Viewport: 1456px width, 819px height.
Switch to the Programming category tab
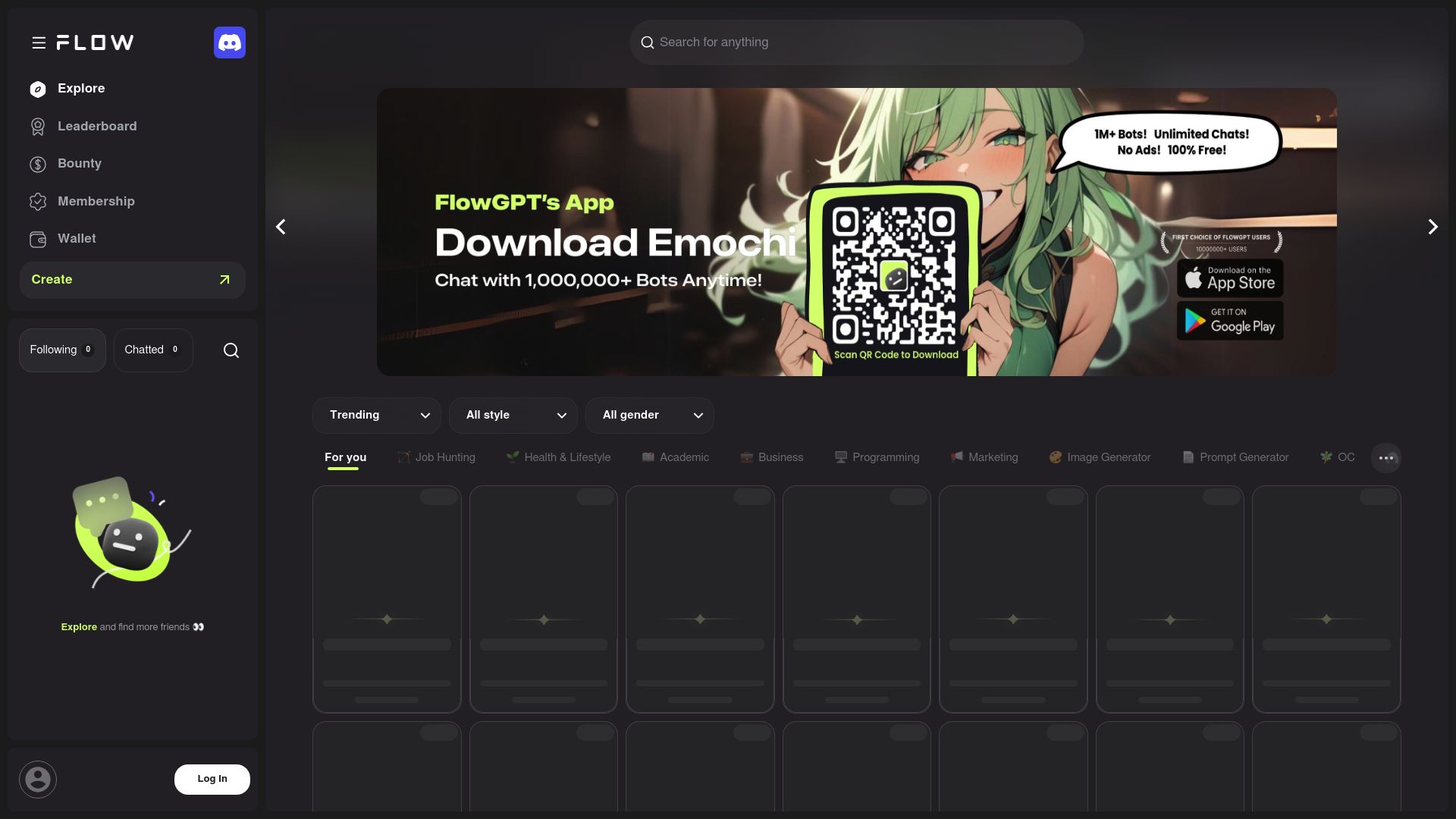pyautogui.click(x=877, y=457)
